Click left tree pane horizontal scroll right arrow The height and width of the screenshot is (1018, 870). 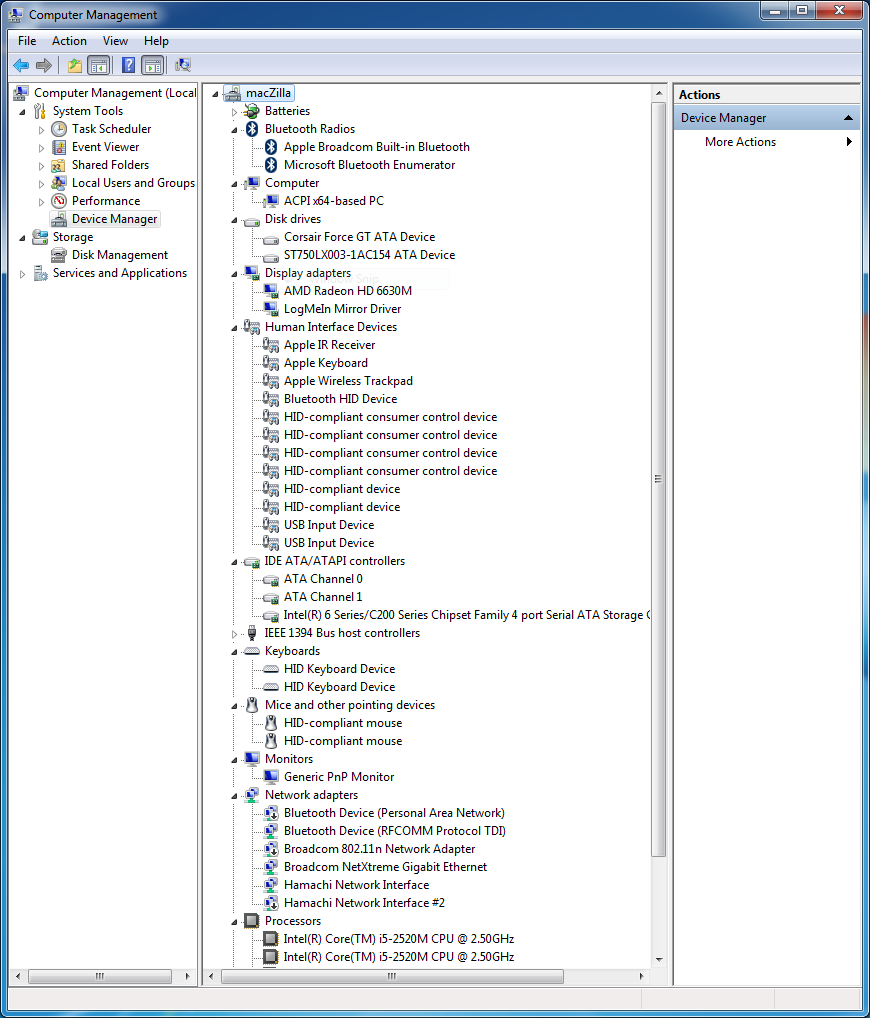pos(188,976)
